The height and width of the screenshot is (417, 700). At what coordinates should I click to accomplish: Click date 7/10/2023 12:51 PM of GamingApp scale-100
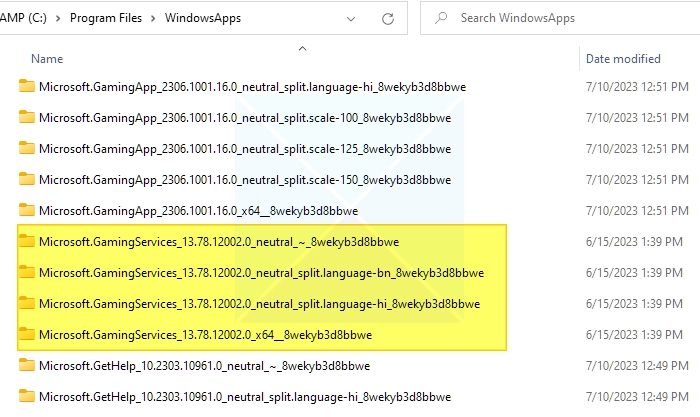(637, 118)
